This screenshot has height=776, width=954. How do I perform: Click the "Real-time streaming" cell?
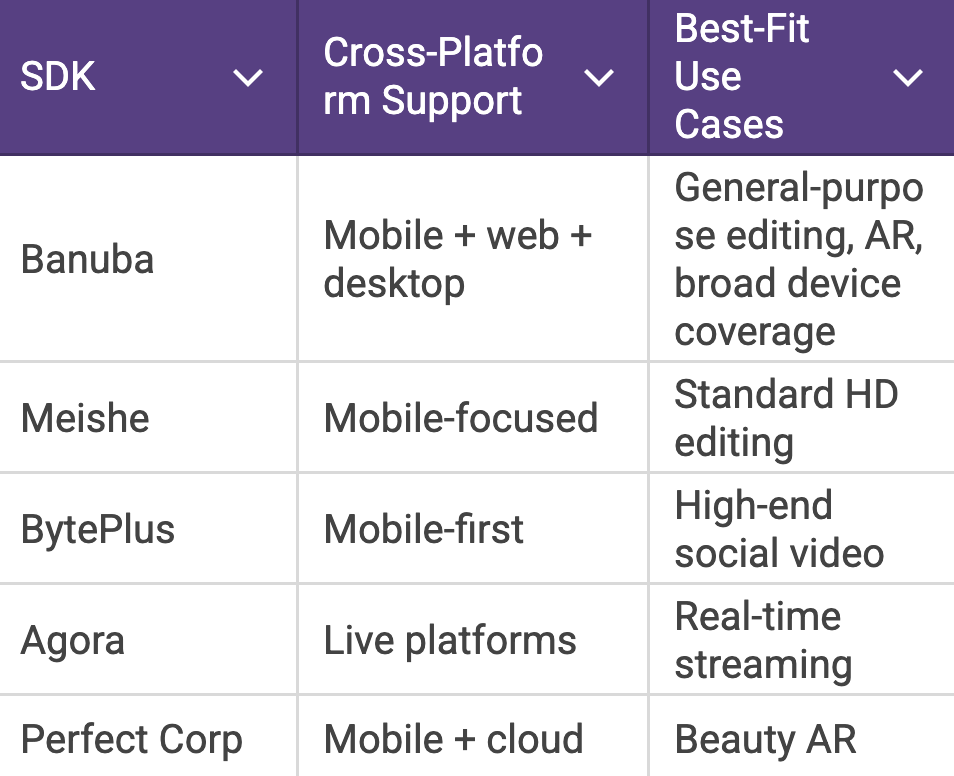[x=763, y=639]
